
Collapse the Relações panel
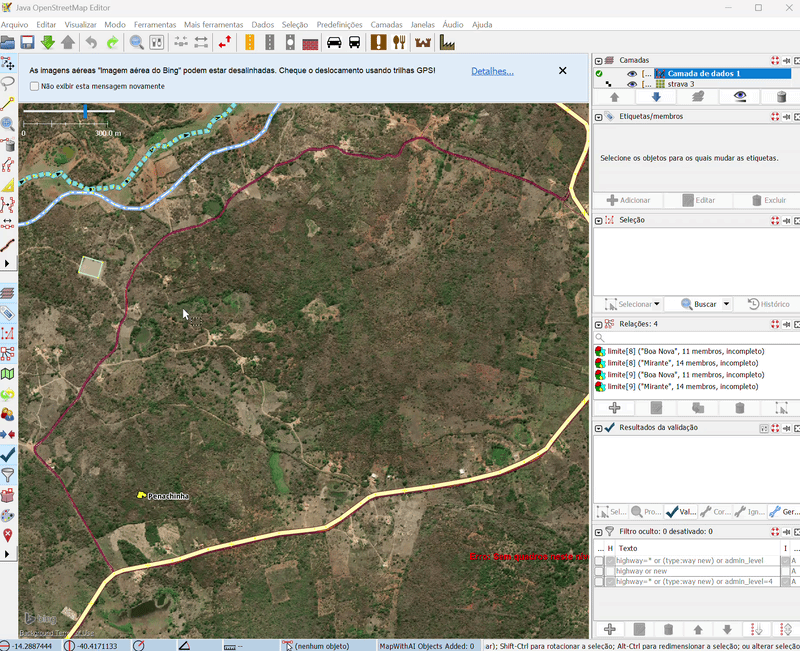(599, 324)
